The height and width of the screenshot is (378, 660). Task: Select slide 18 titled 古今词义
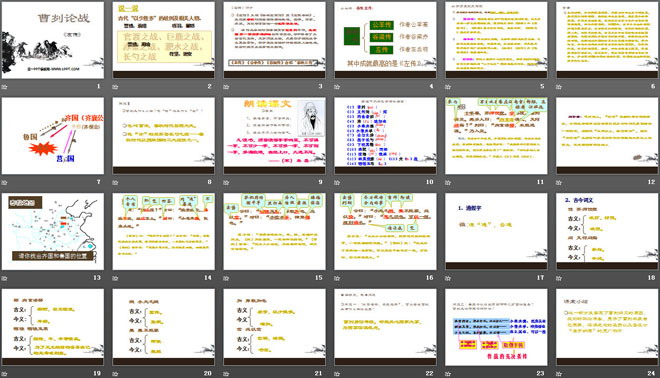pos(607,232)
